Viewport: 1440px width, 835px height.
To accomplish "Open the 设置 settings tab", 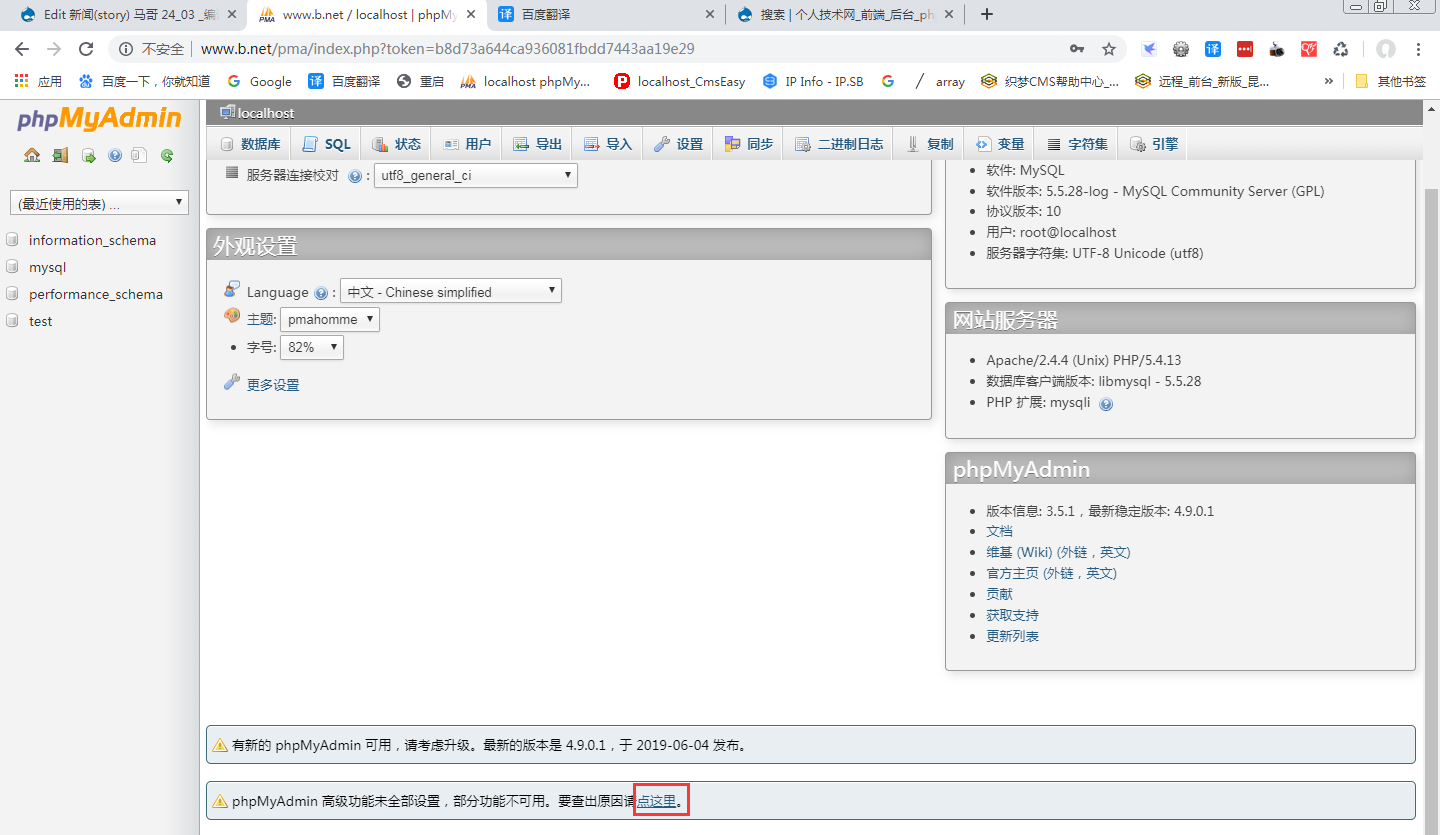I will pos(679,144).
